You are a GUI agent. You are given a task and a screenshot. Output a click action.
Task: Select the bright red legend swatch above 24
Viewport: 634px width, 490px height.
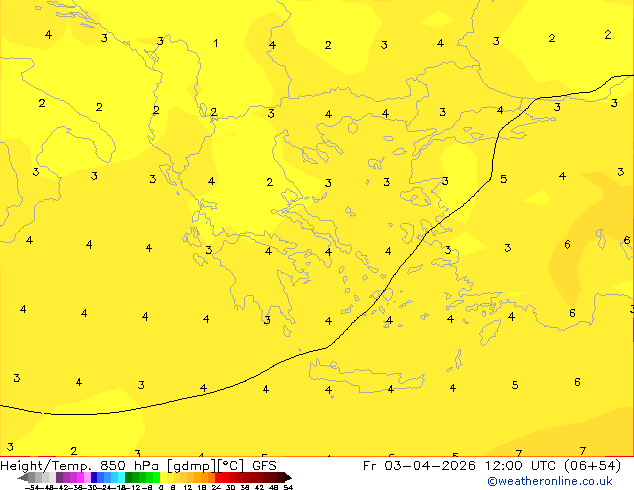click(x=218, y=477)
